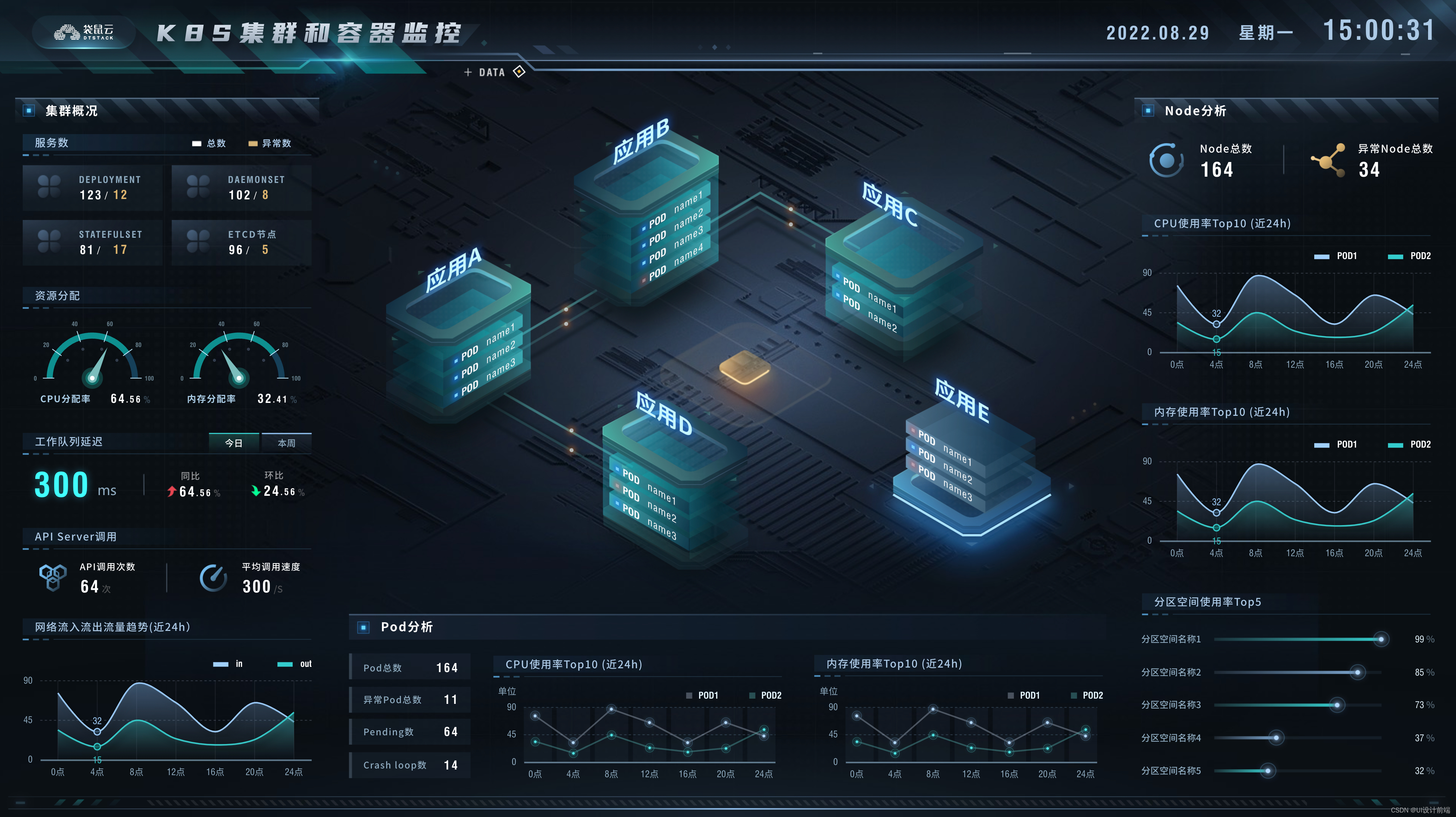1456x817 pixels.
Task: Open the Pending数 stat row
Action: 410,732
